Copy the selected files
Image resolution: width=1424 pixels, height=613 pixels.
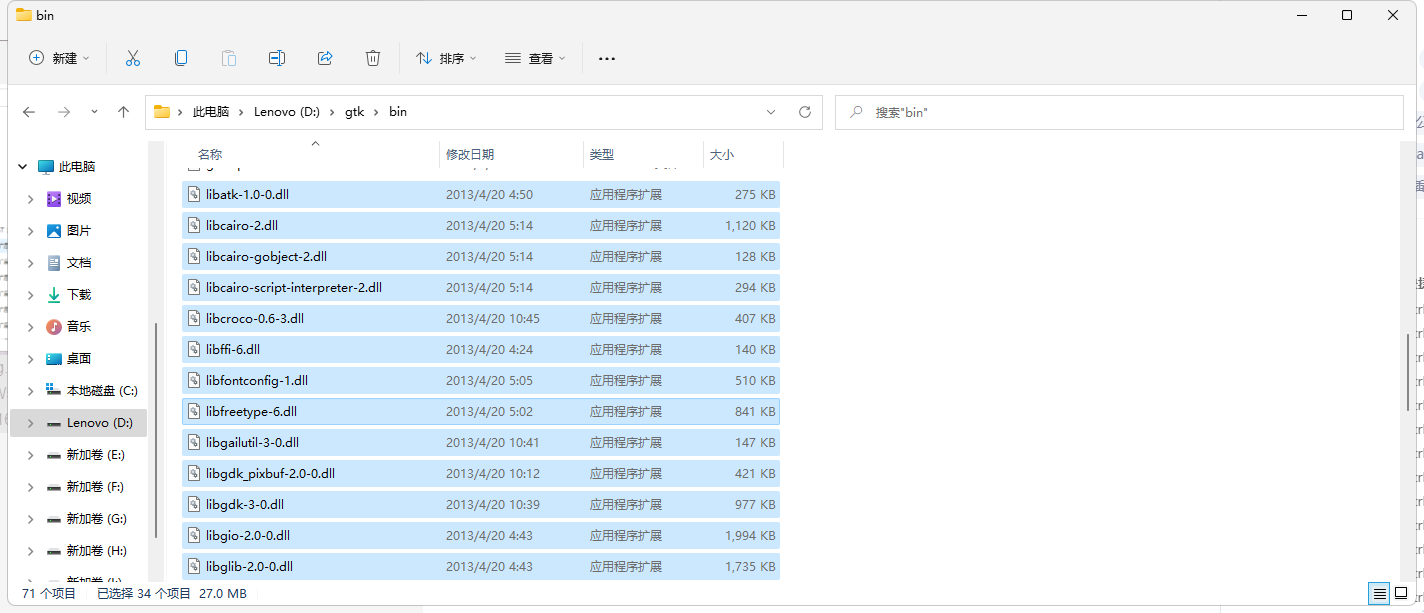click(x=181, y=58)
